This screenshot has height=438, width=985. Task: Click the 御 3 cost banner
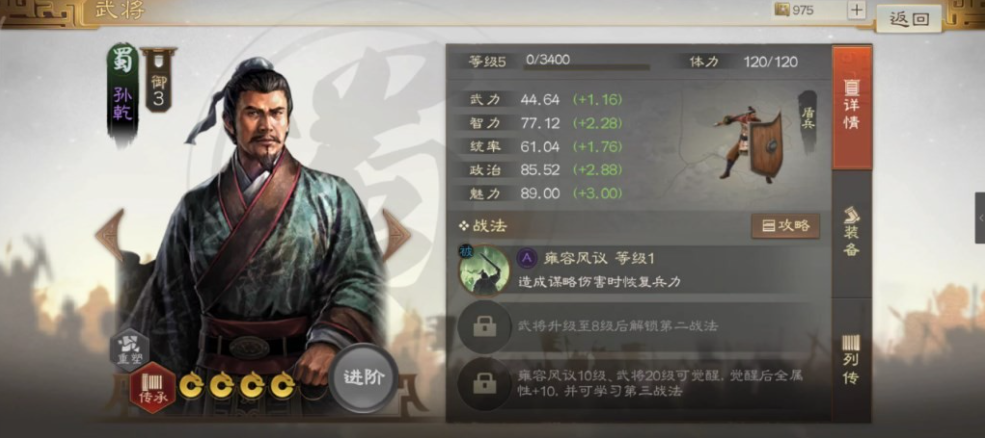pyautogui.click(x=158, y=80)
